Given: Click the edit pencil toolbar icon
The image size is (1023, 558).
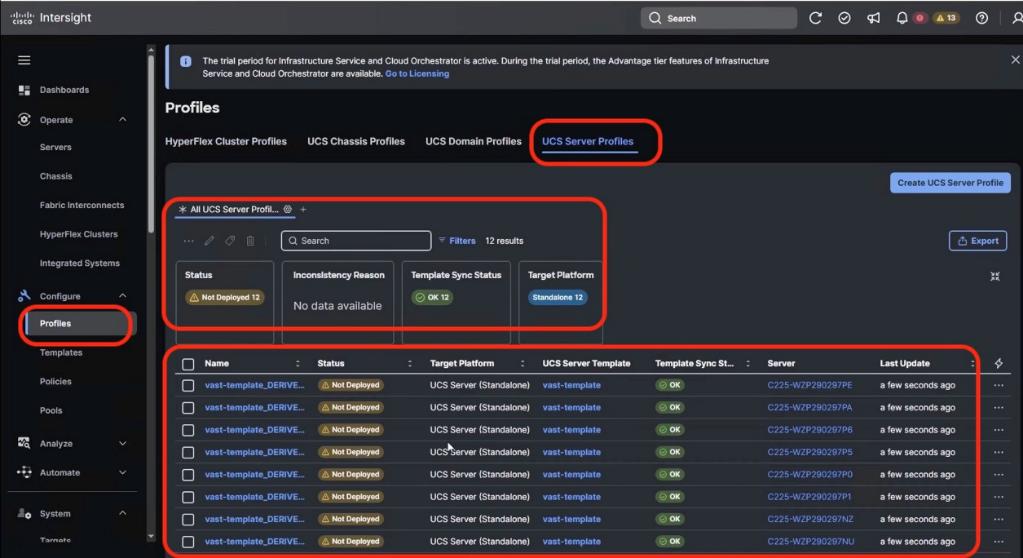Looking at the screenshot, I should coord(209,241).
